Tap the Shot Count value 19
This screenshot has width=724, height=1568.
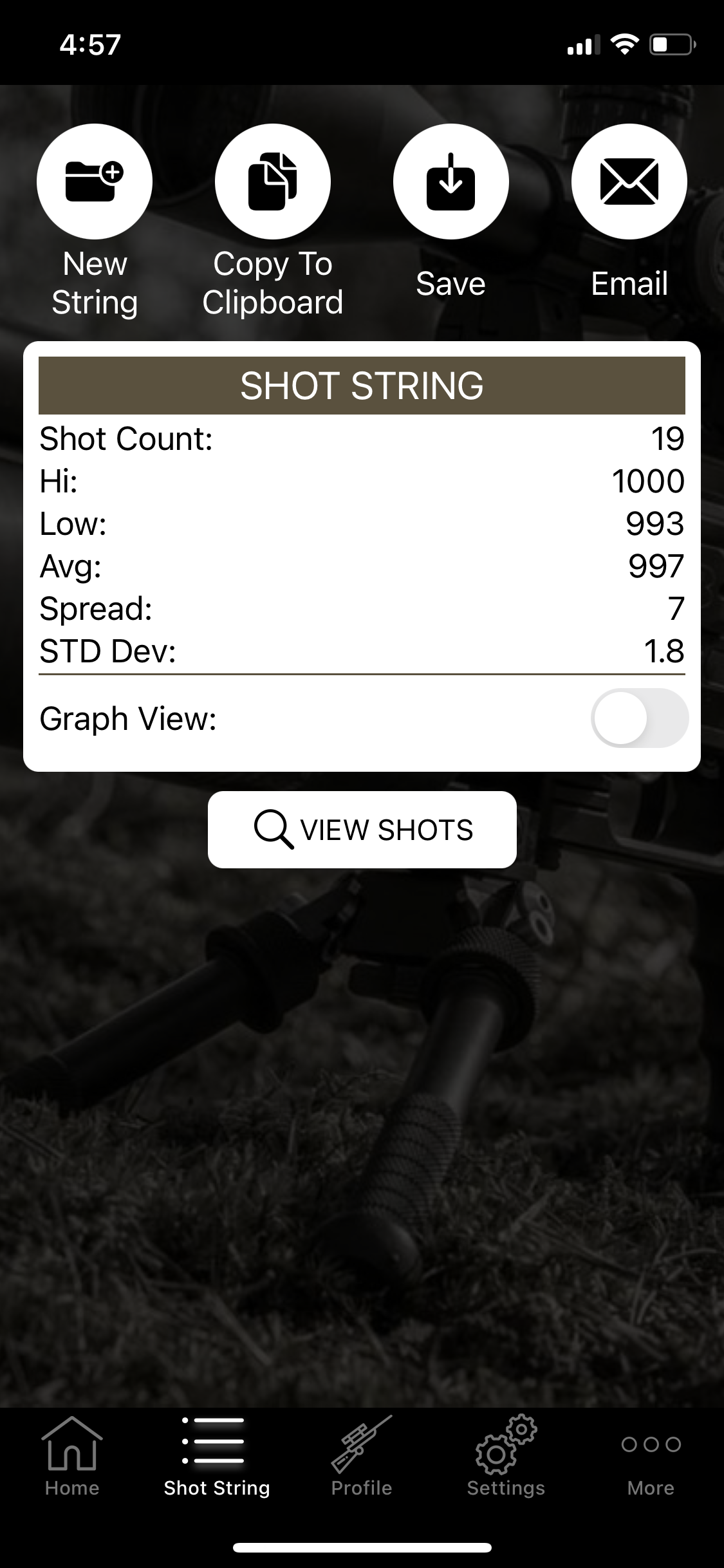(667, 439)
